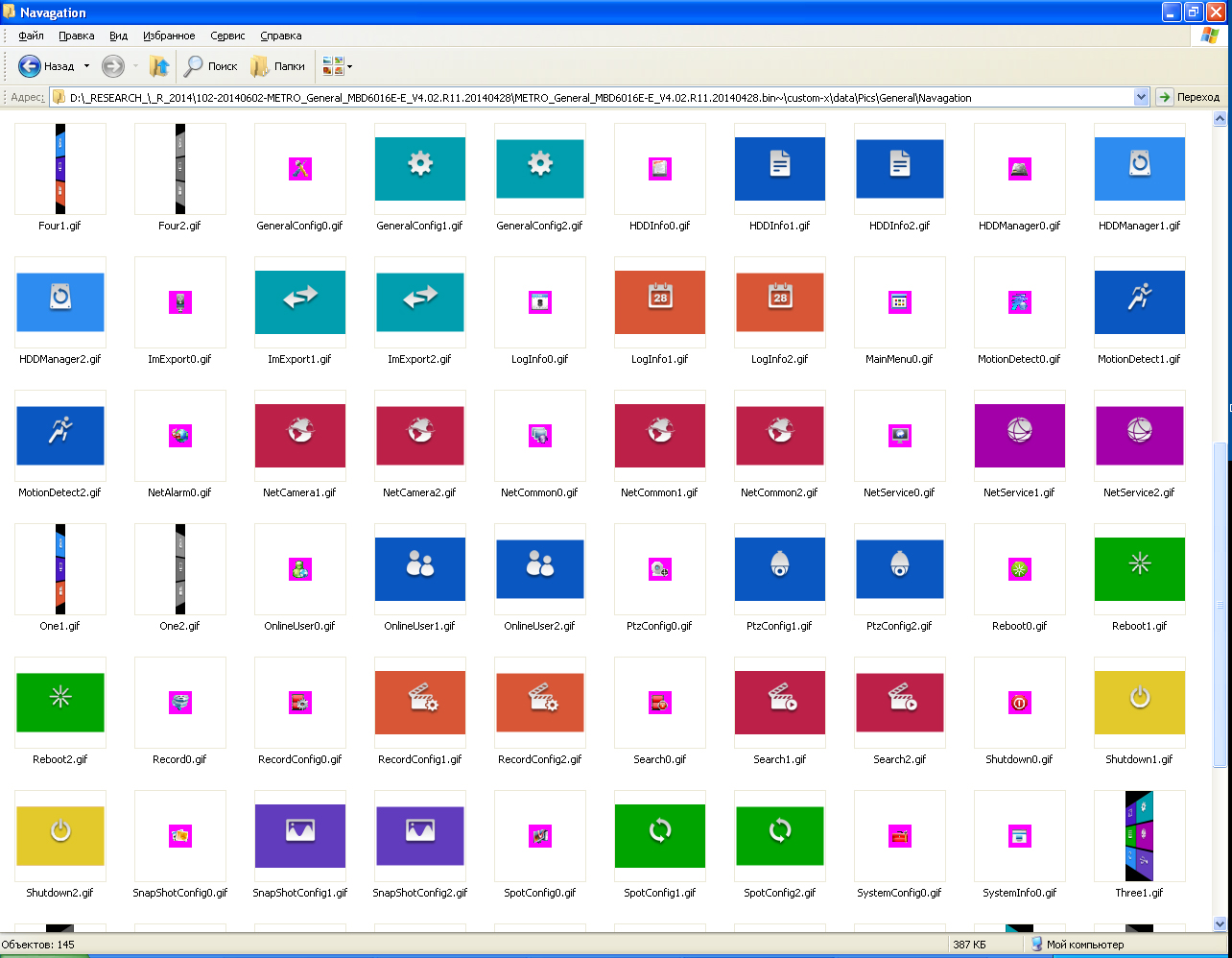The image size is (1232, 958).
Task: Open the Вид menu
Action: 118,36
